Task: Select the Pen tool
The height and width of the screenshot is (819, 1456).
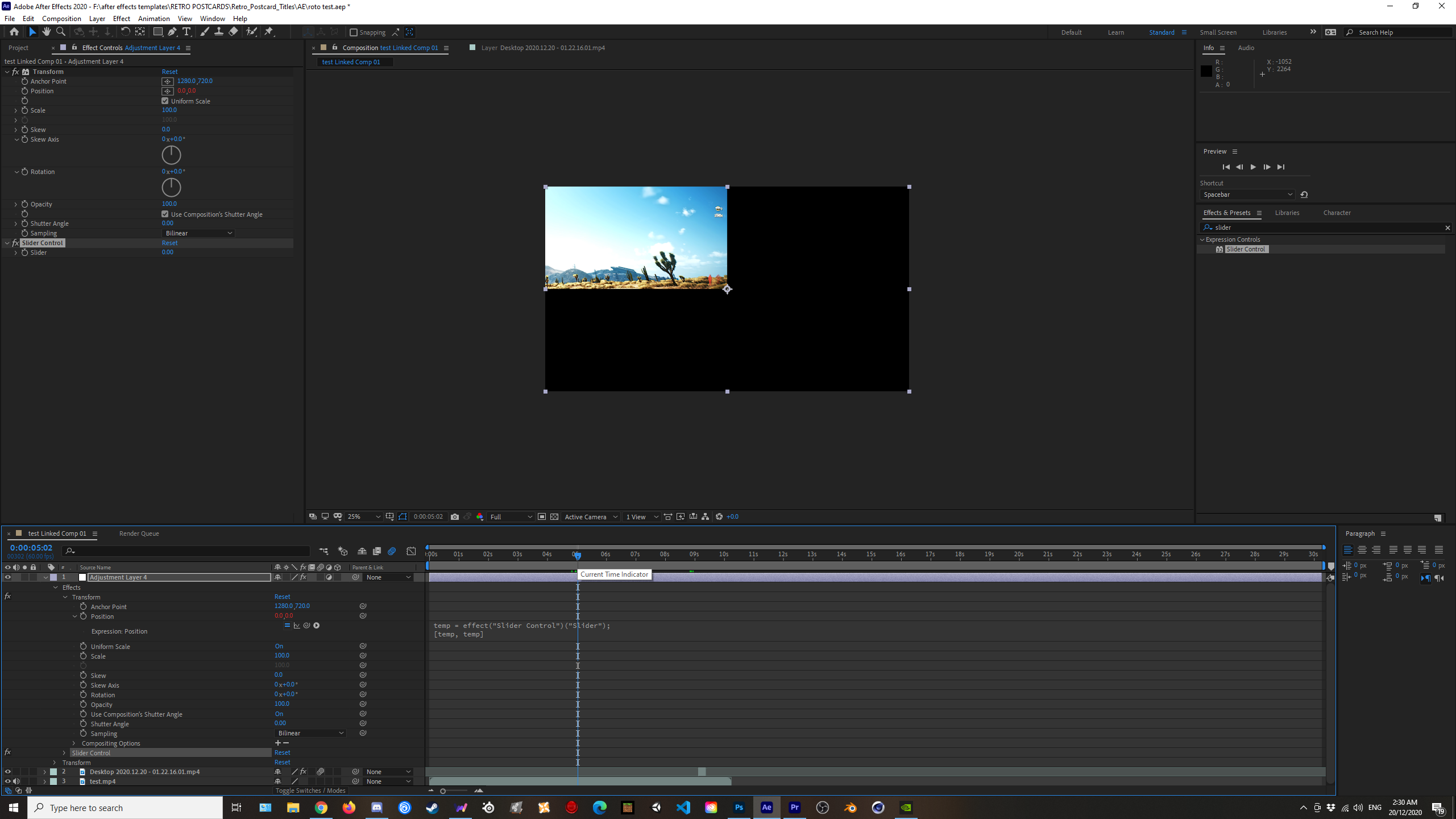Action: coord(172,32)
